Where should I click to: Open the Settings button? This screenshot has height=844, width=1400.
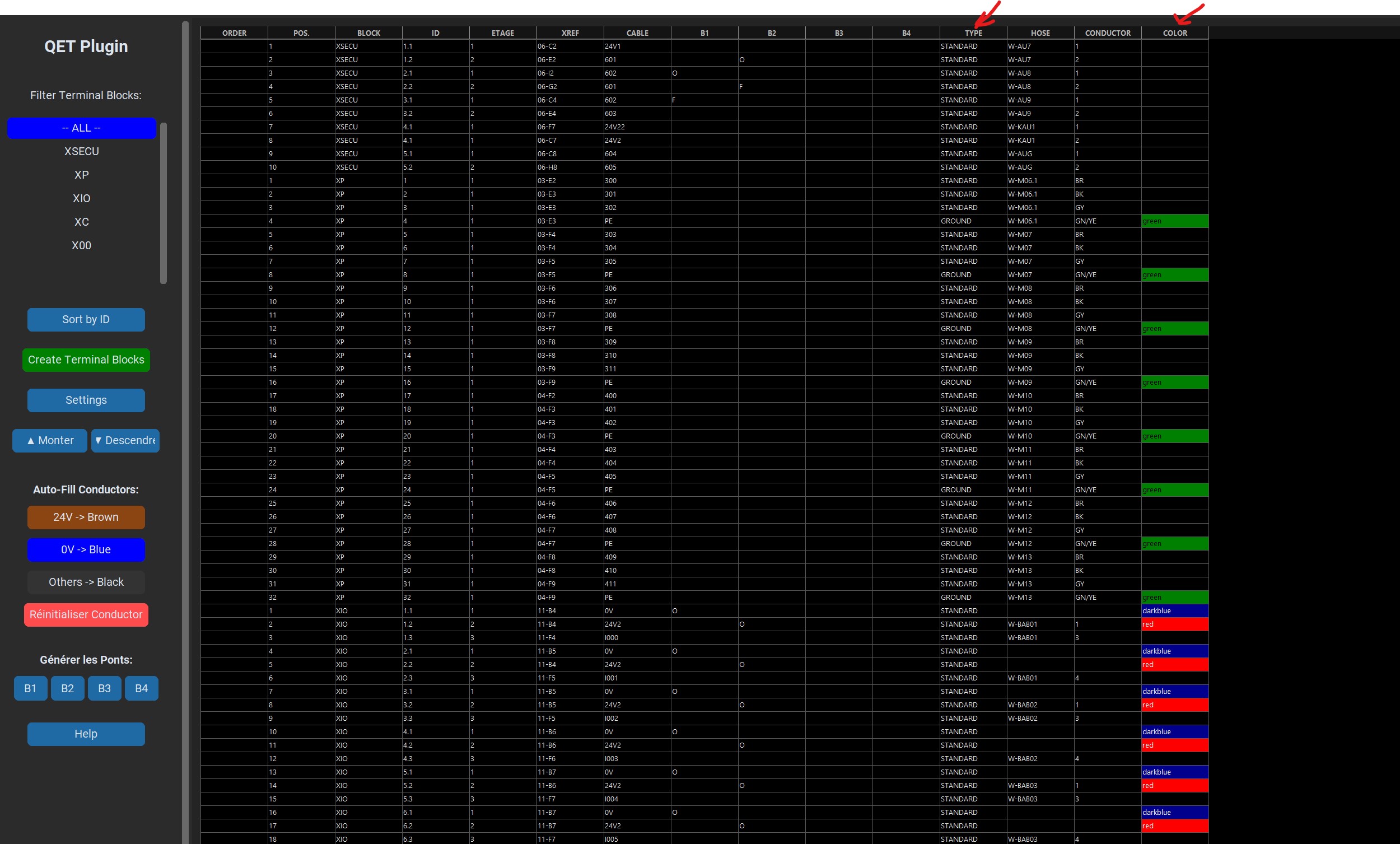pos(86,400)
